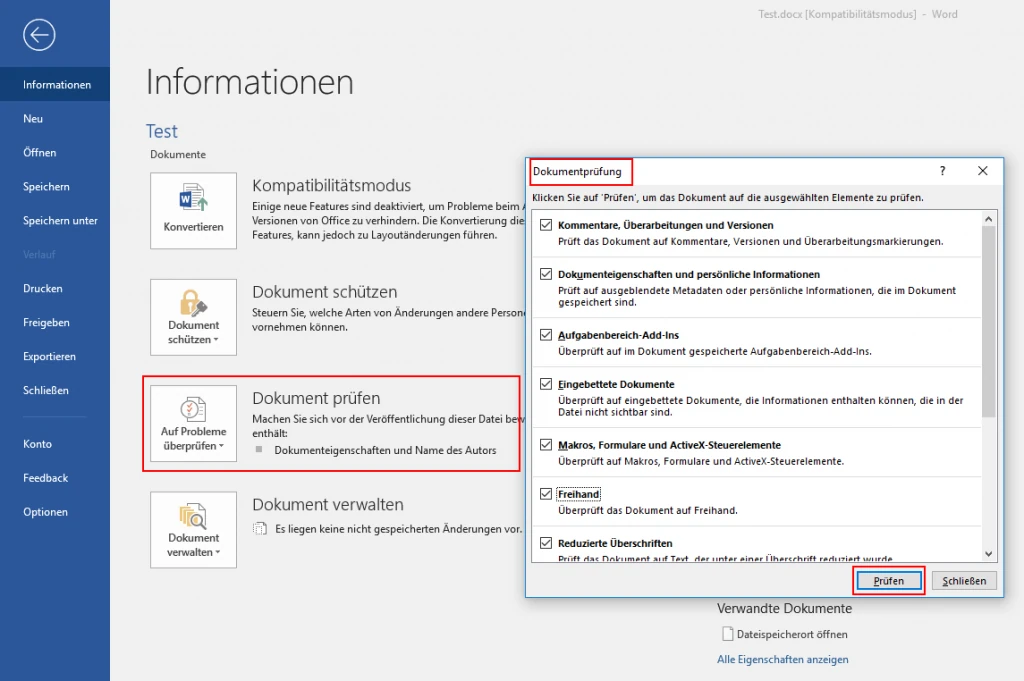The image size is (1024, 681).
Task: Click the Test document title
Action: click(x=161, y=131)
